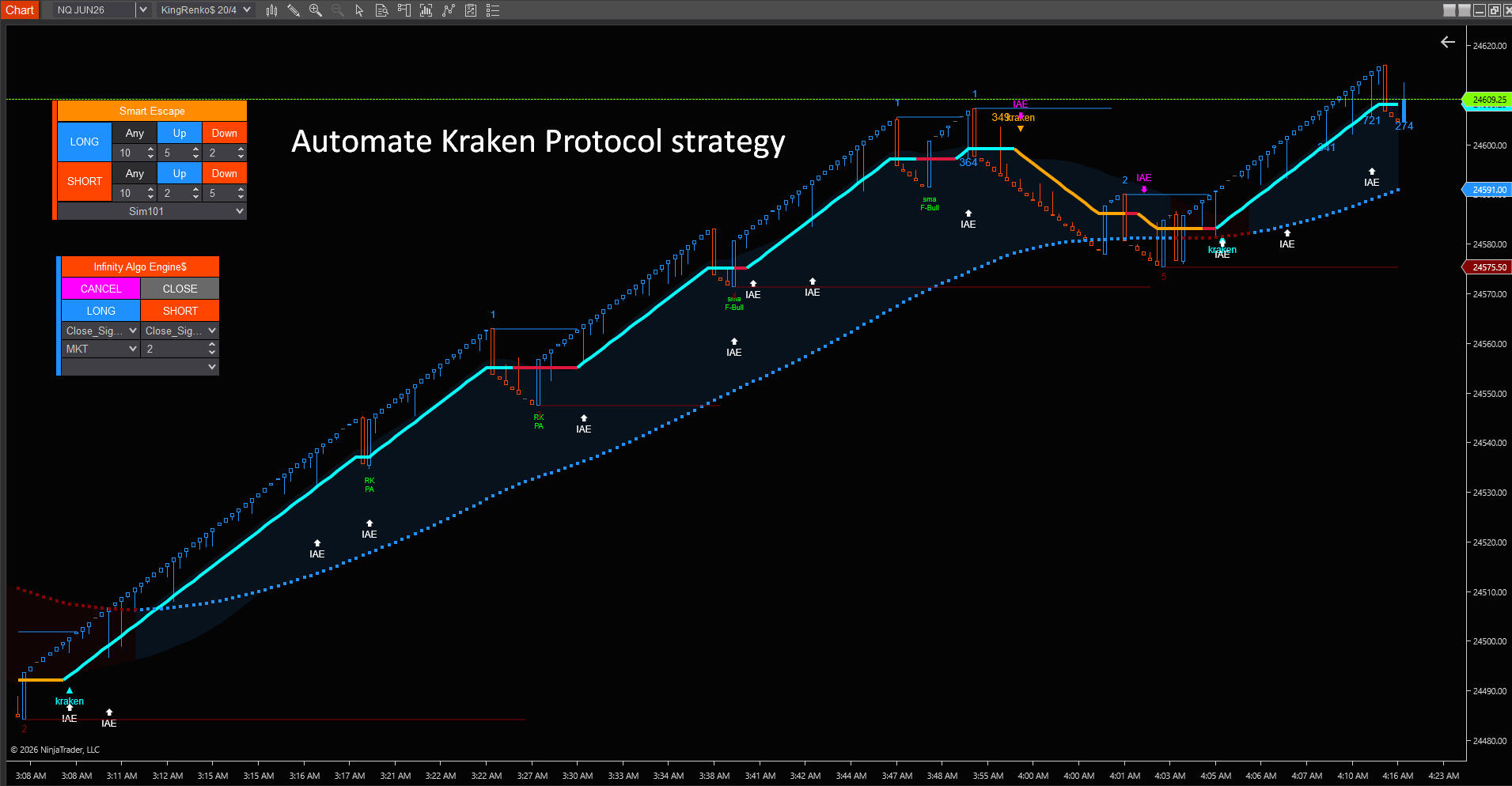The image size is (1512, 786).
Task: Toggle the Smart Escape LONG button
Action: 85,142
